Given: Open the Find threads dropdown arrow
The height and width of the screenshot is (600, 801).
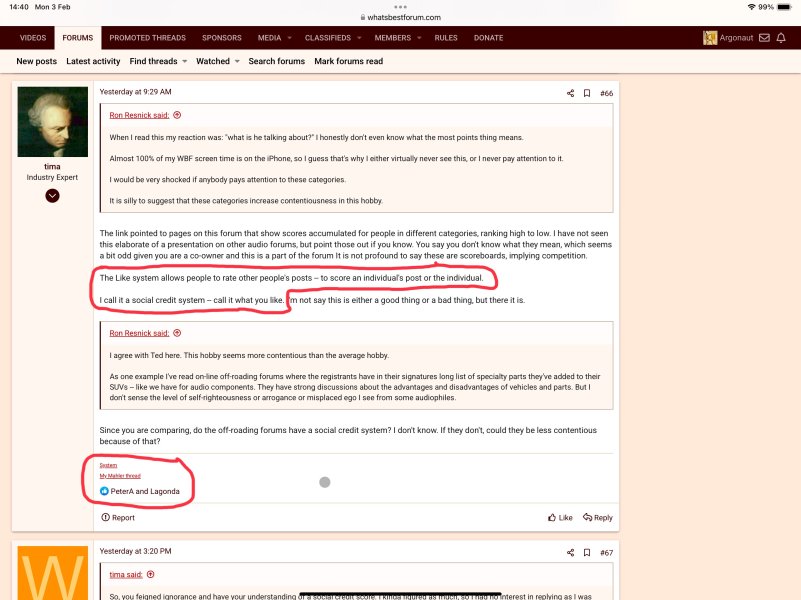Looking at the screenshot, I should tap(184, 61).
